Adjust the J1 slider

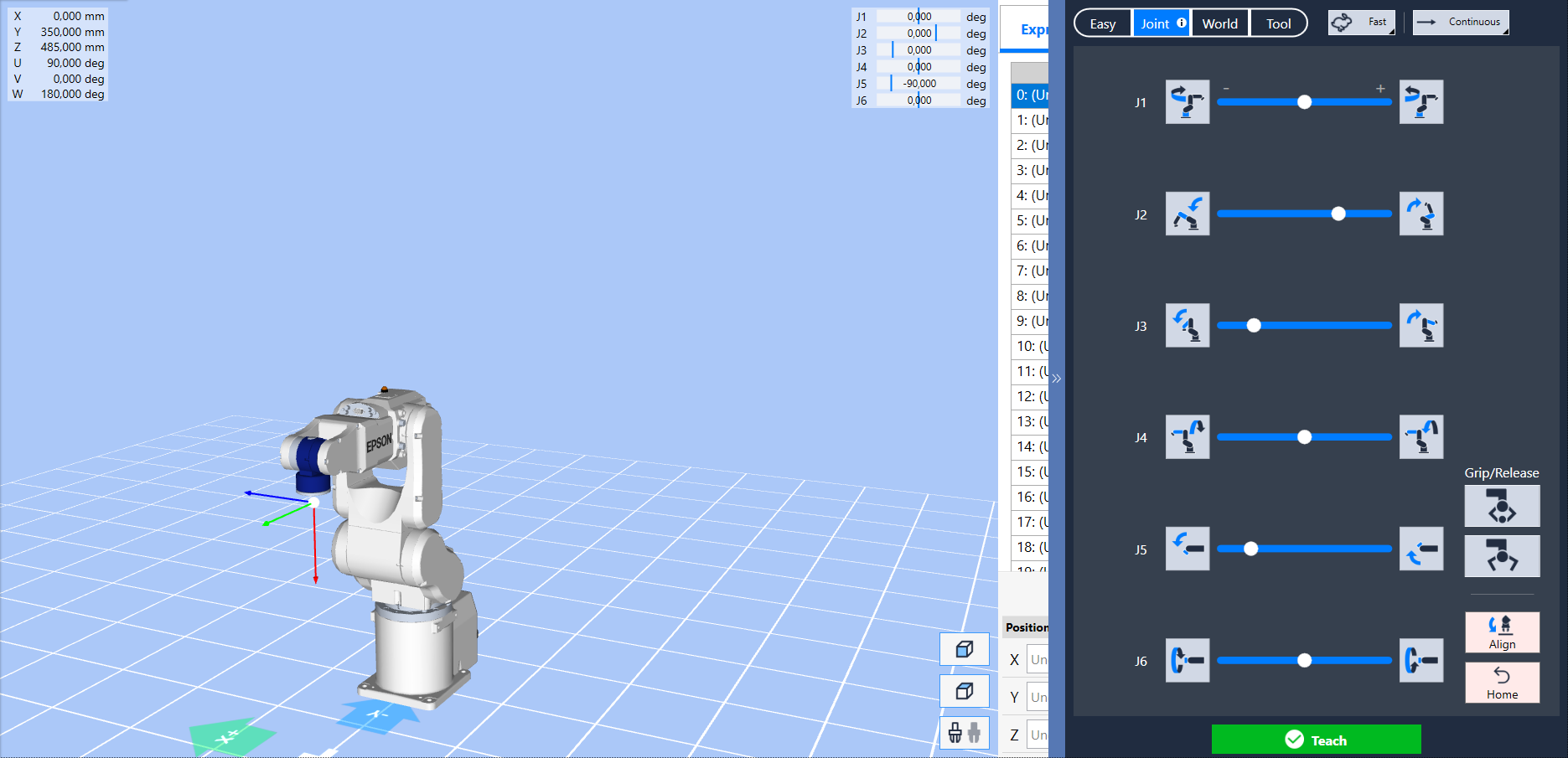pos(1304,102)
